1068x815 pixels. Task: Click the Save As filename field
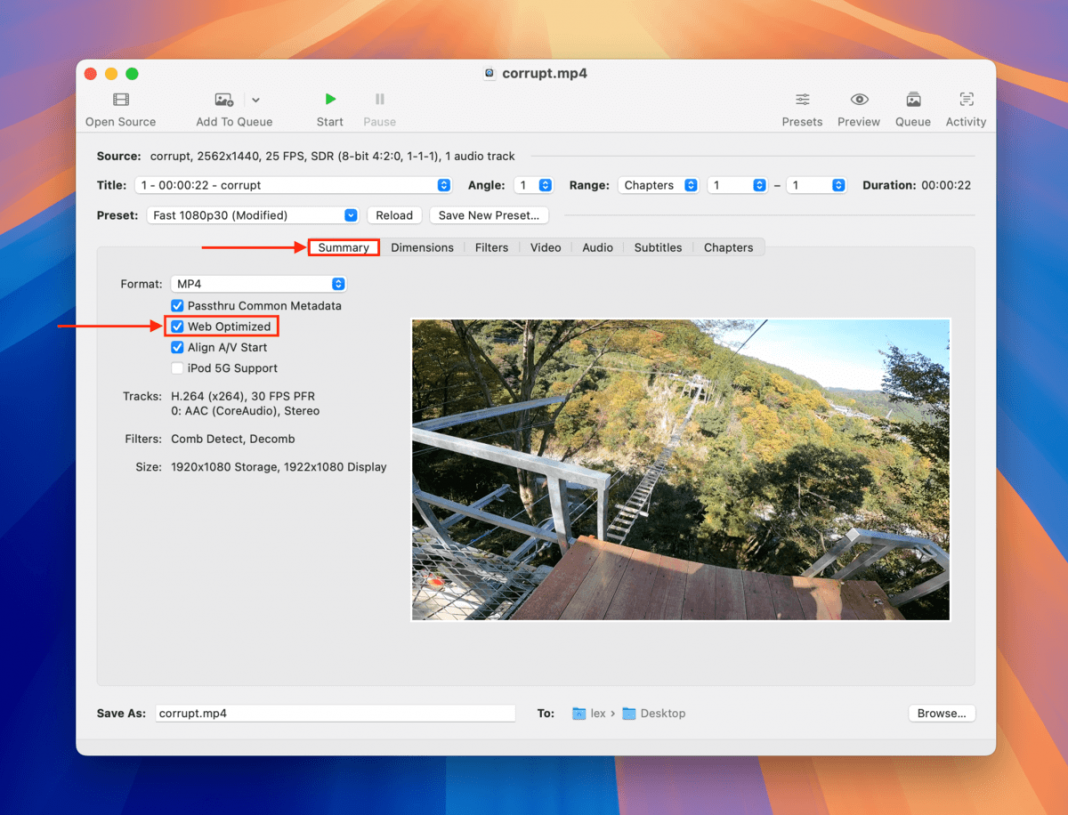tap(335, 712)
